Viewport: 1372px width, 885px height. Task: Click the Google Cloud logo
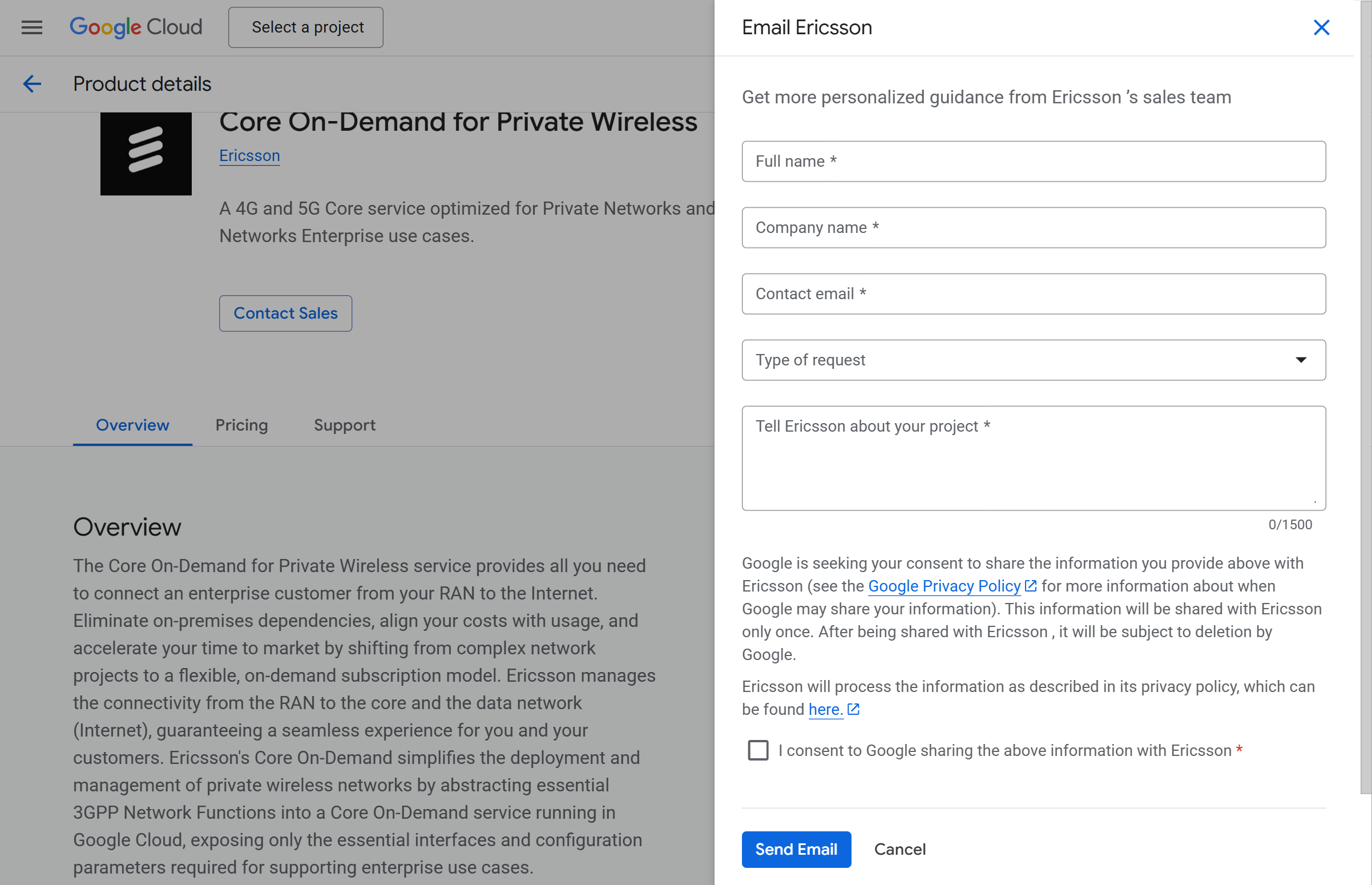point(136,27)
